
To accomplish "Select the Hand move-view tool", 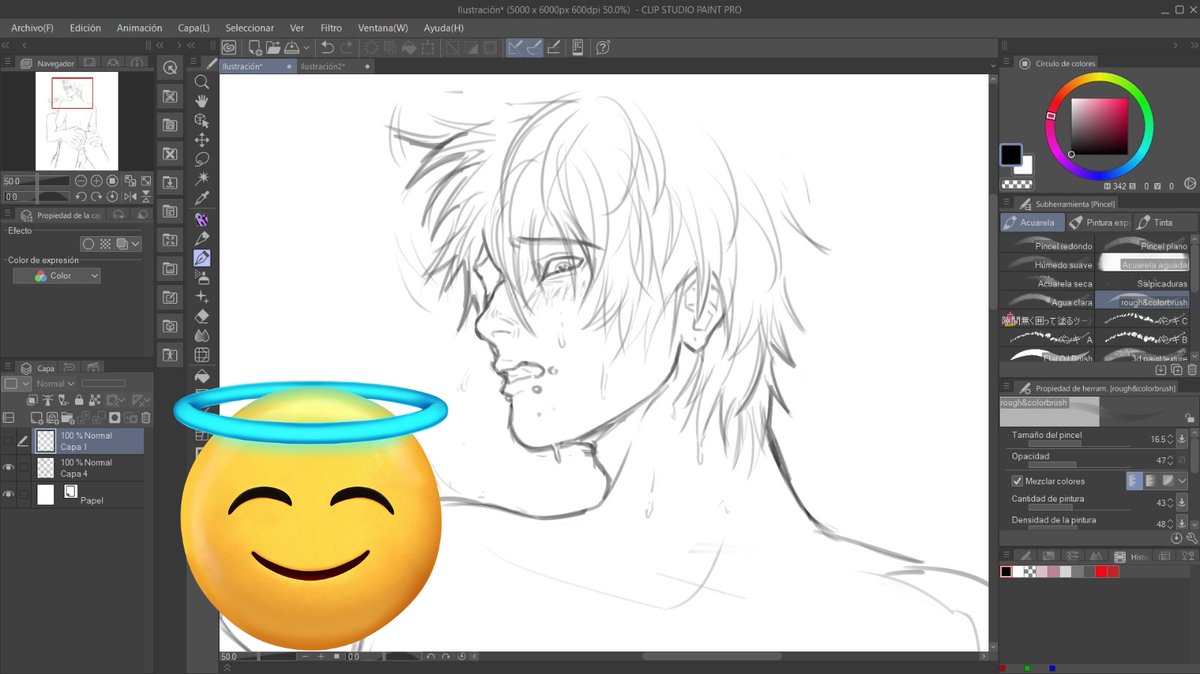I will pyautogui.click(x=202, y=101).
